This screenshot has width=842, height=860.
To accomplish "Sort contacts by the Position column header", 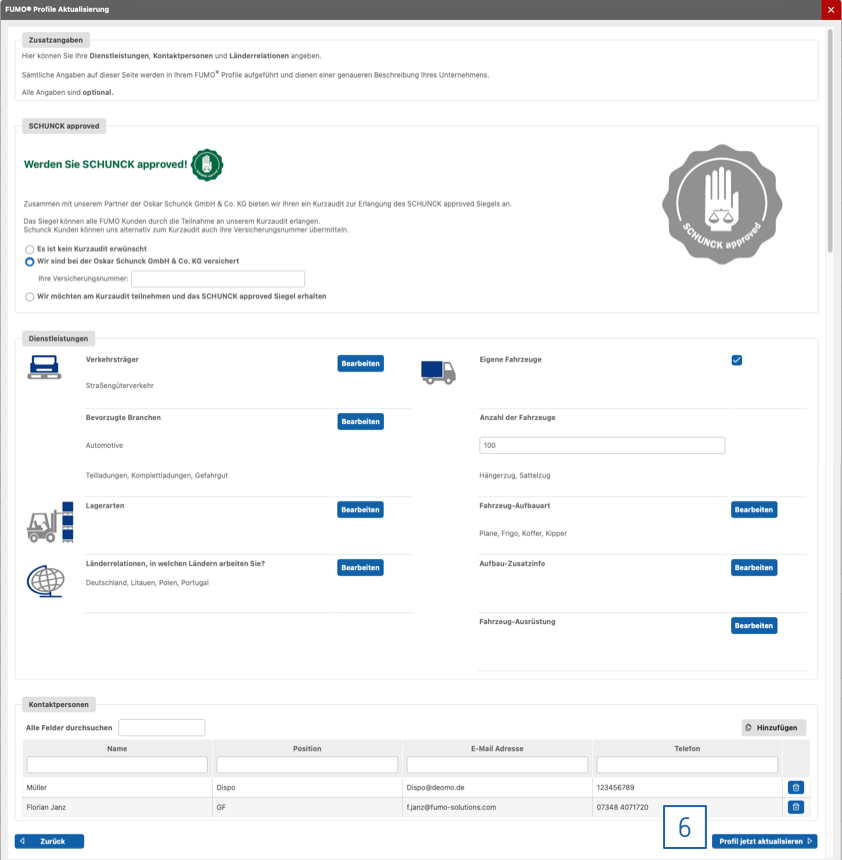I will (x=307, y=749).
